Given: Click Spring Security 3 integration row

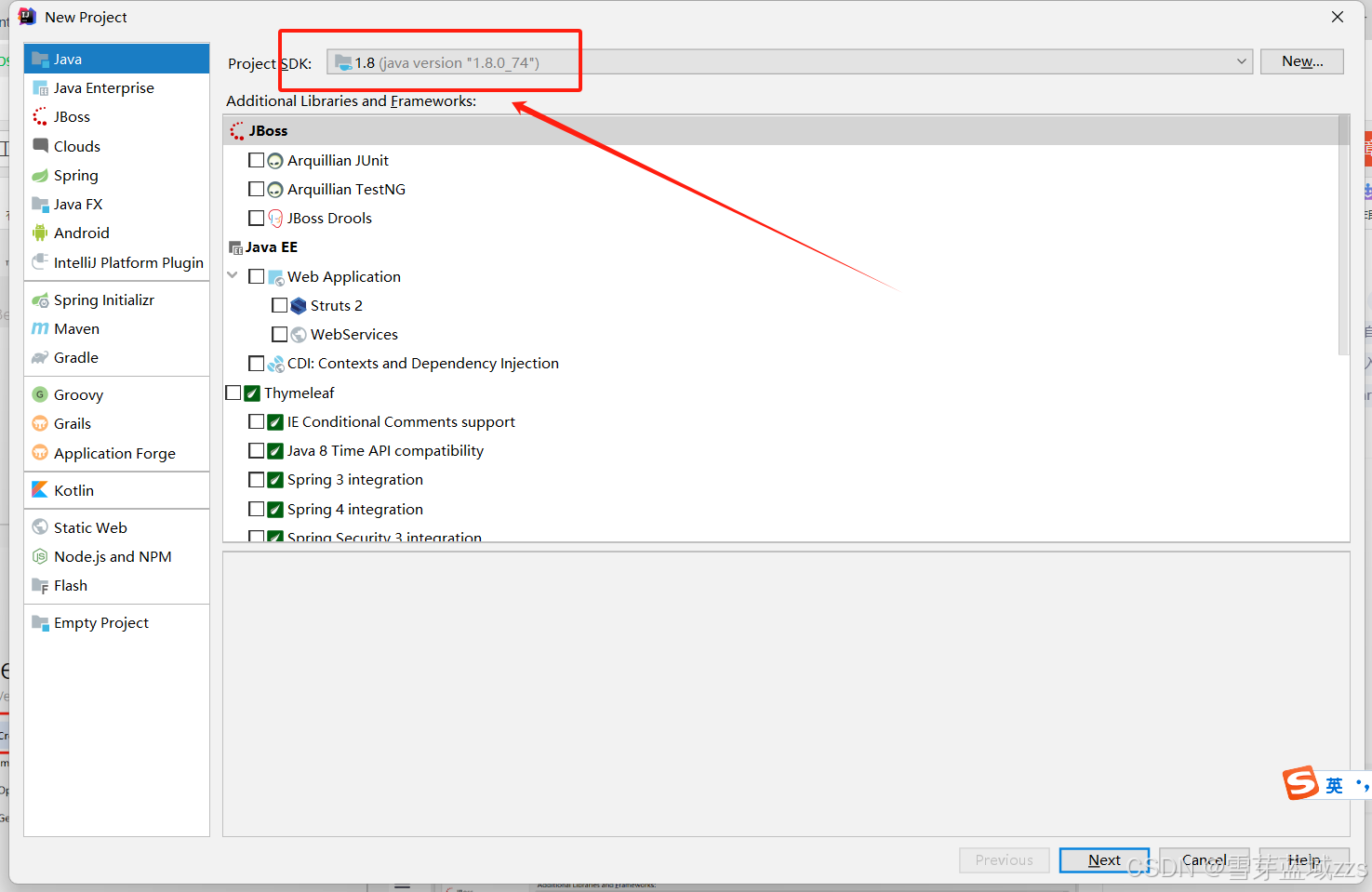Looking at the screenshot, I should click(x=781, y=537).
